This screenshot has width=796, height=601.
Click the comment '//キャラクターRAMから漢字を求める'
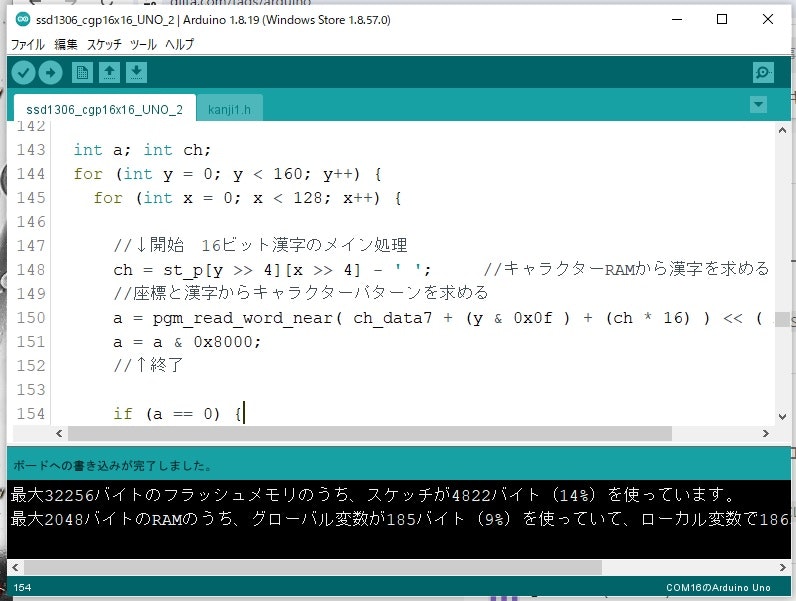626,269
